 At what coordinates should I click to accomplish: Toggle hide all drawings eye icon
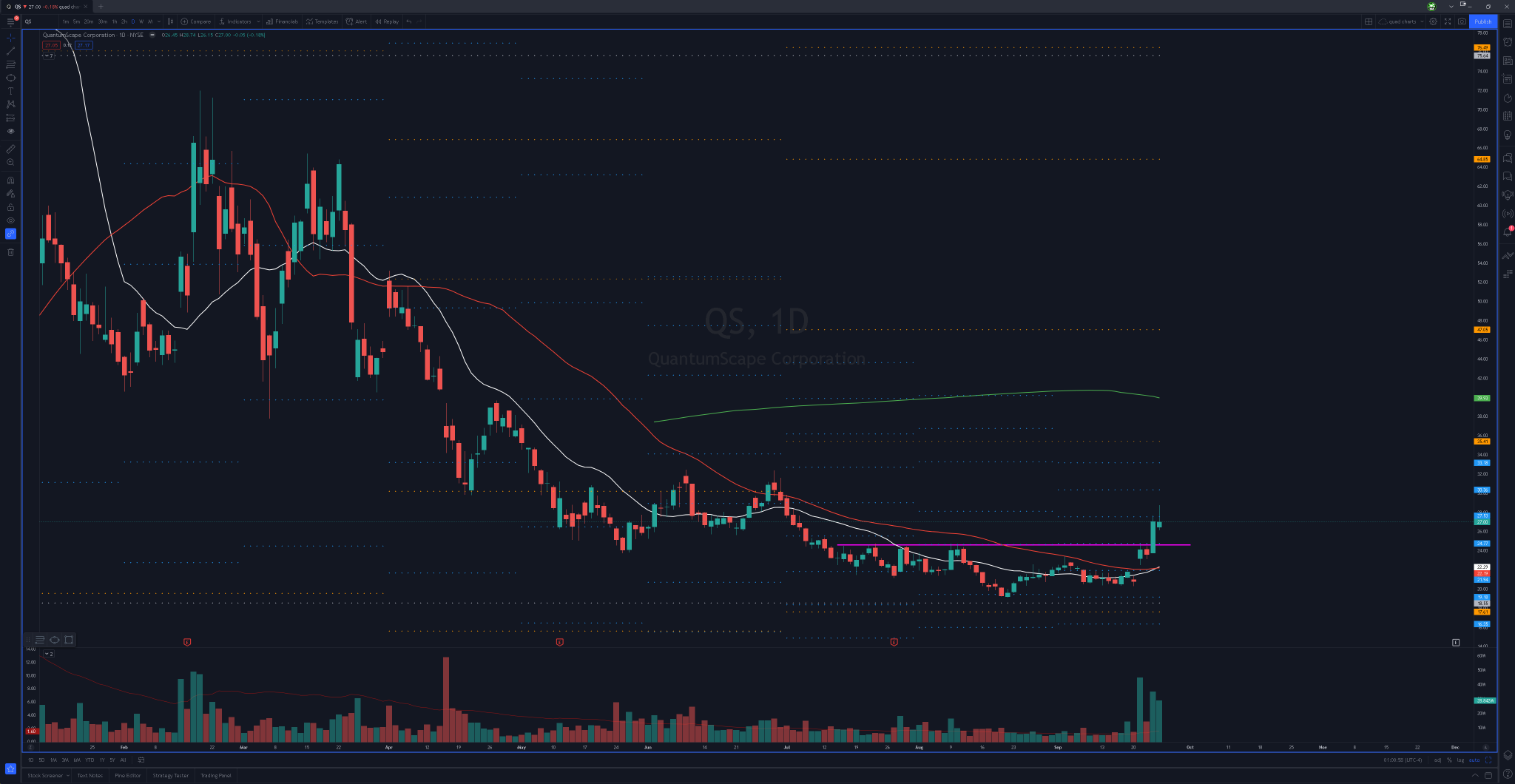point(10,220)
